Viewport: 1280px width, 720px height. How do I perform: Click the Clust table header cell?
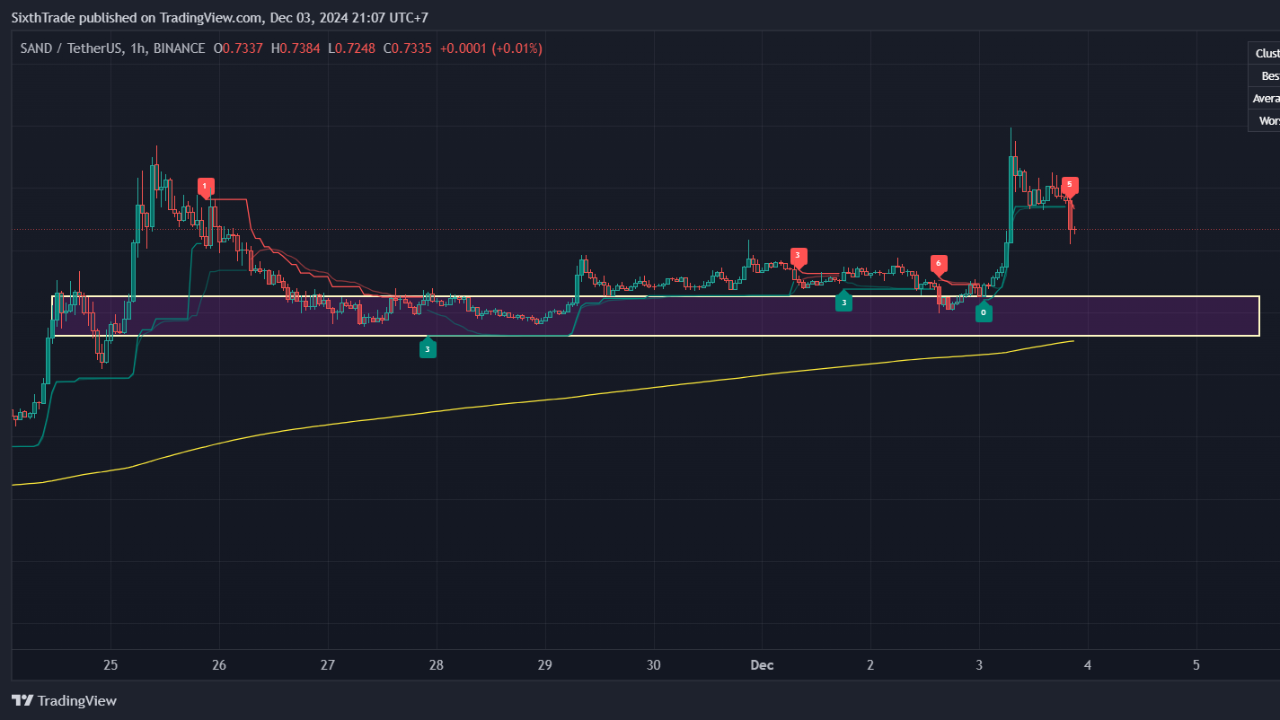click(x=1264, y=54)
